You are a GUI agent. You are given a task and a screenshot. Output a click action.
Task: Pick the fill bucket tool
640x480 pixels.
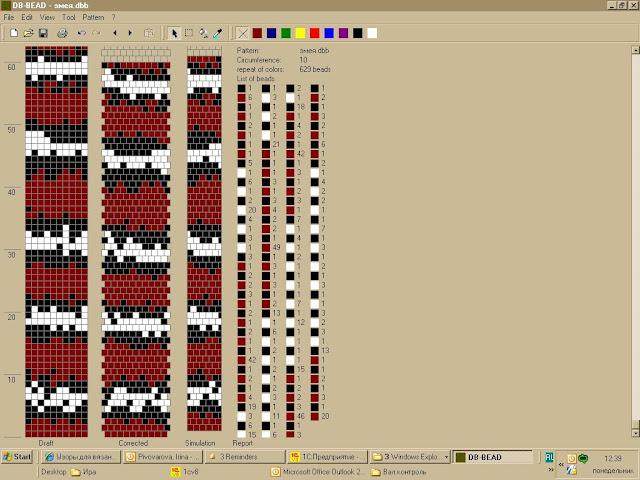coord(203,33)
